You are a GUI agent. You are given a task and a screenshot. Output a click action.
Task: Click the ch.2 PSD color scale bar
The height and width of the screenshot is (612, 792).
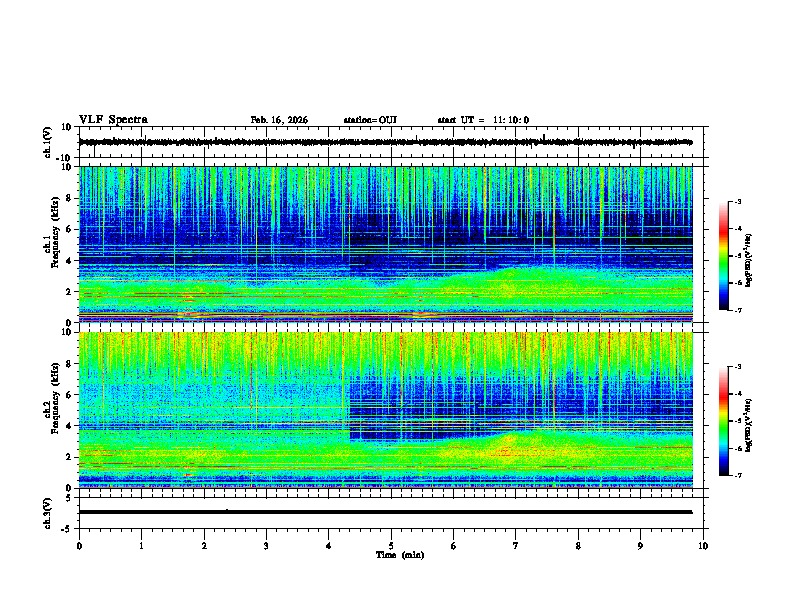(723, 421)
